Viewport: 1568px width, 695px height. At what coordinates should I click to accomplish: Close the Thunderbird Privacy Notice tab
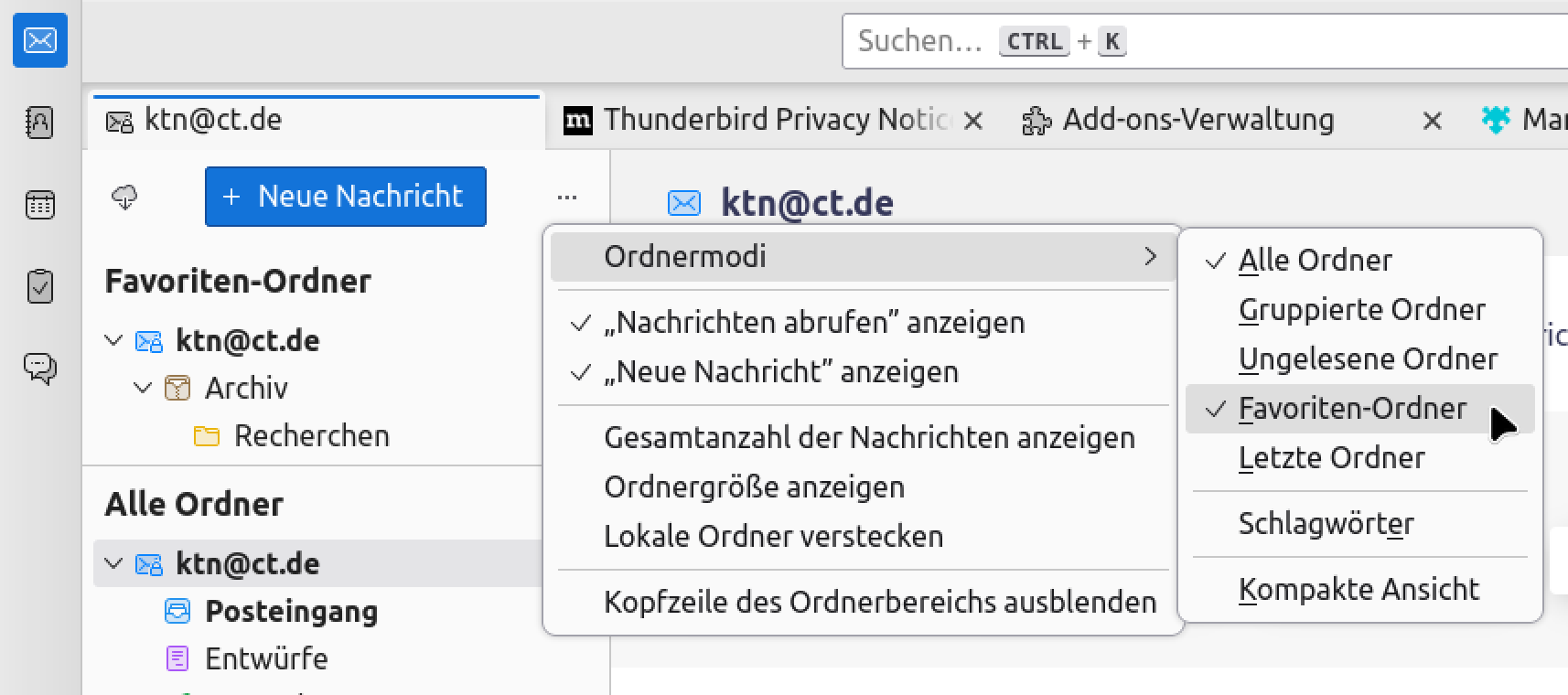[x=973, y=121]
